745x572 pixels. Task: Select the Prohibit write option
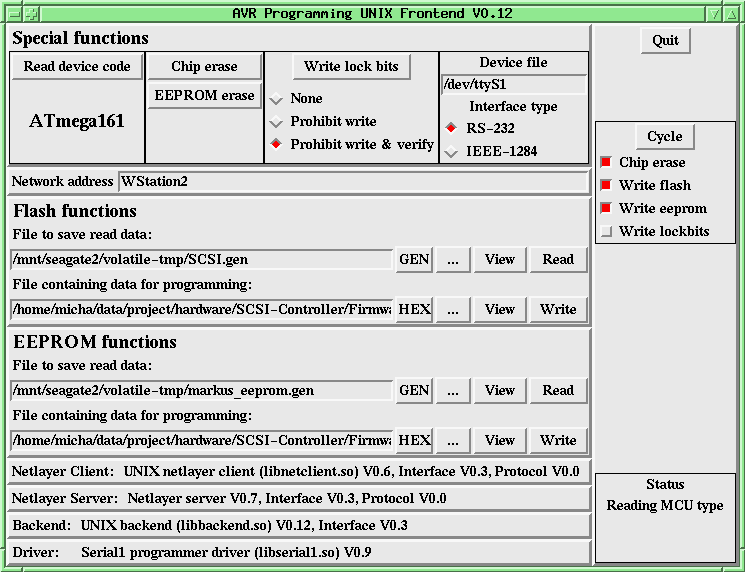point(324,122)
